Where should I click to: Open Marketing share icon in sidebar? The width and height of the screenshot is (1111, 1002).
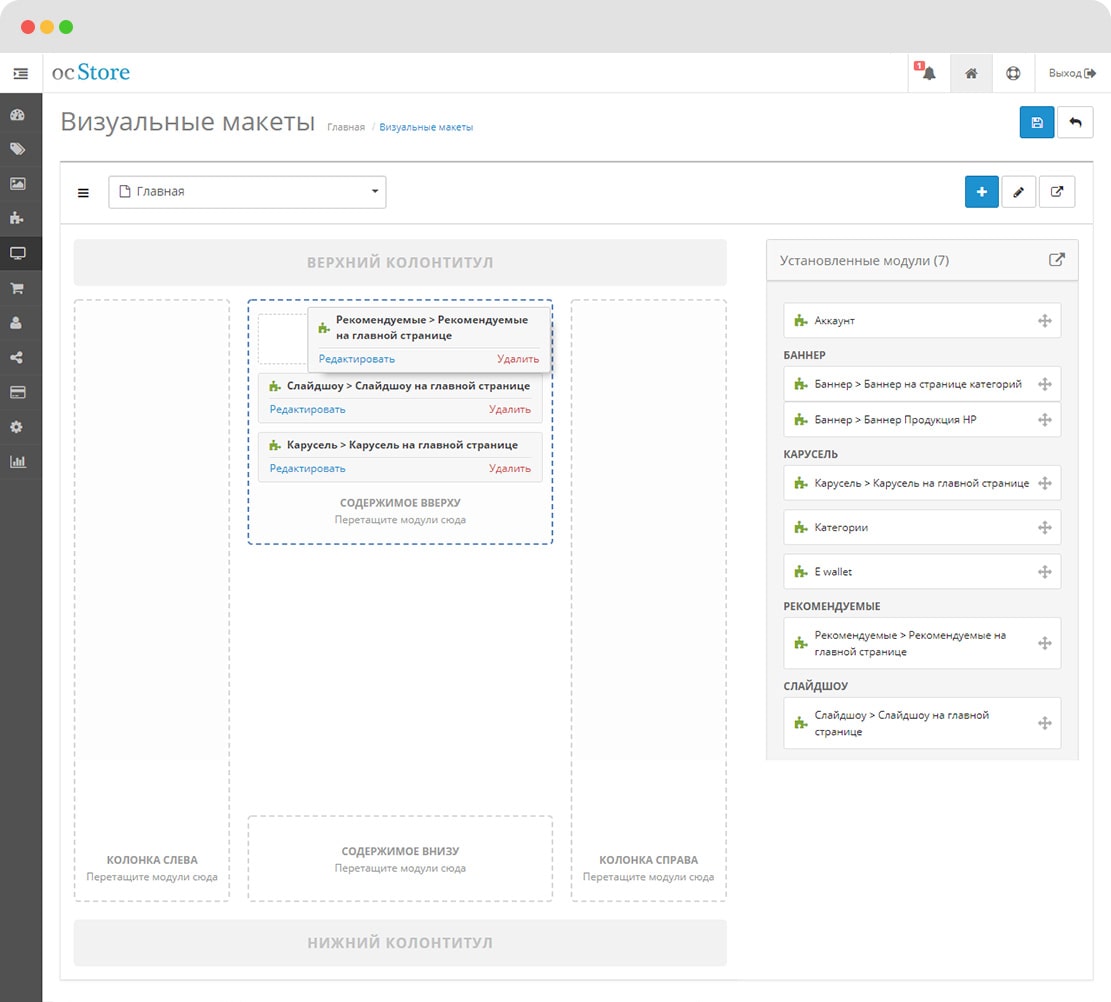pyautogui.click(x=18, y=357)
